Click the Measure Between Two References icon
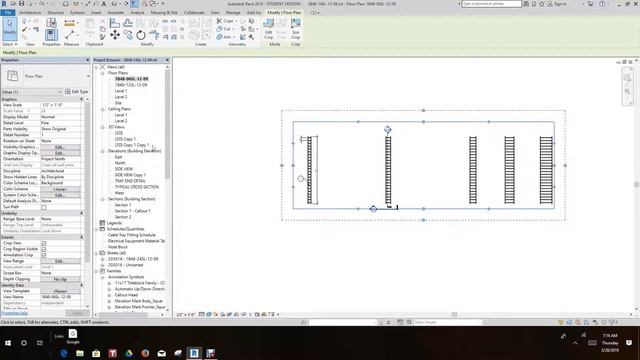Screen dimensions: 640x360 click(x=70, y=35)
